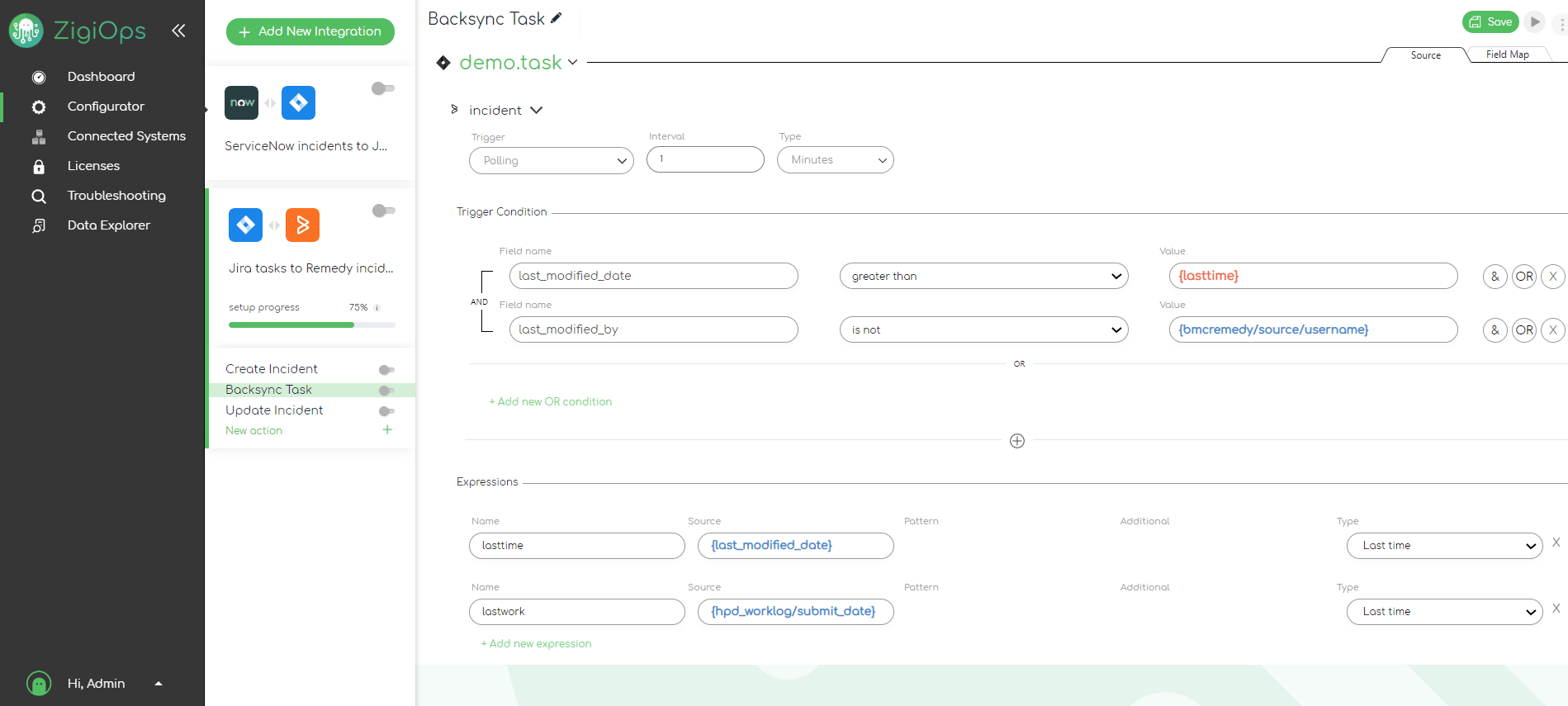
Task: Click the ServiceNow 'now' system icon
Action: pyautogui.click(x=241, y=102)
